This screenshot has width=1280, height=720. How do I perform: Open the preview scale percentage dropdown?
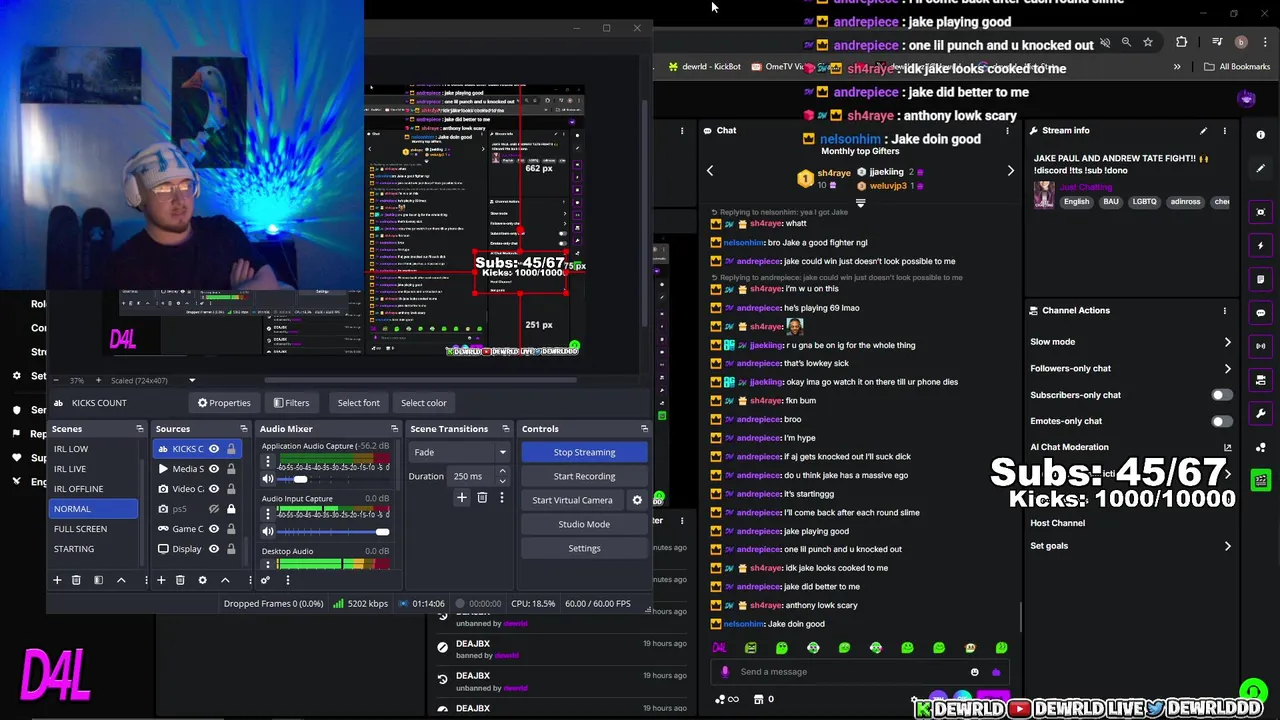coord(192,381)
